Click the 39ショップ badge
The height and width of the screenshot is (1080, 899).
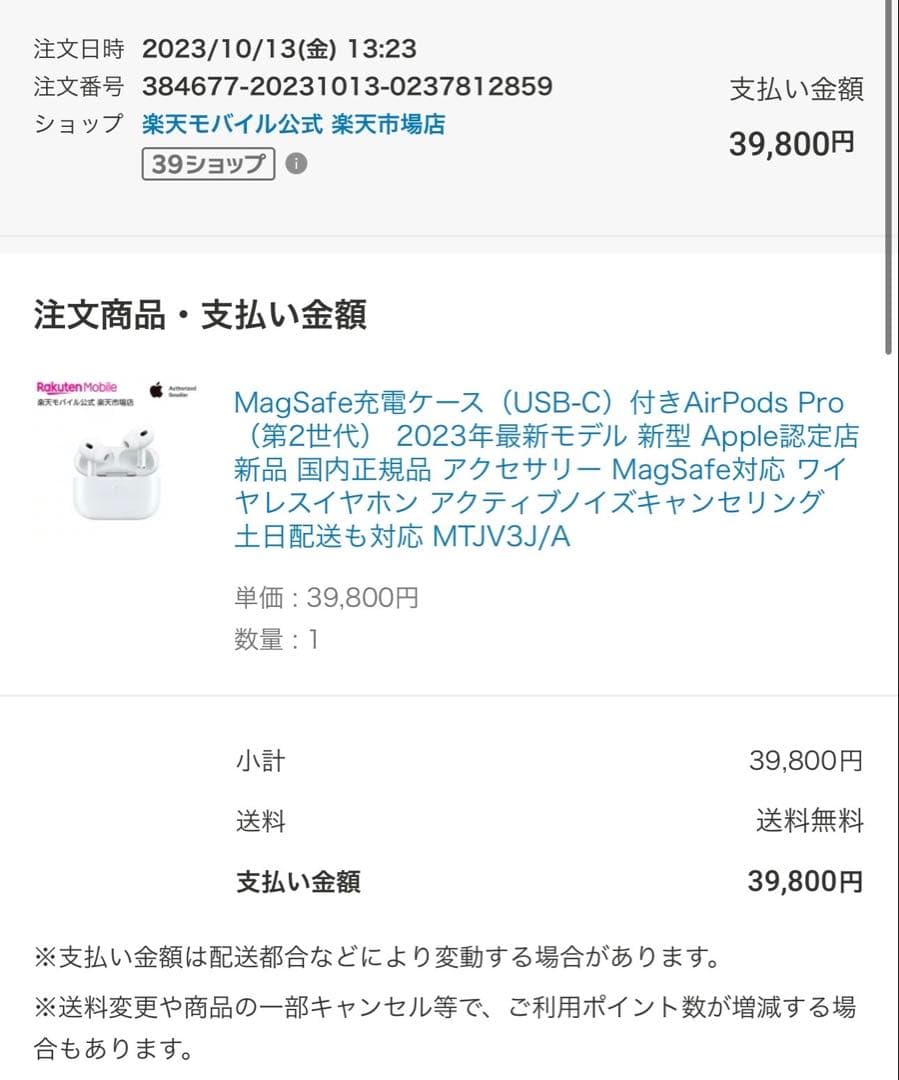(208, 163)
